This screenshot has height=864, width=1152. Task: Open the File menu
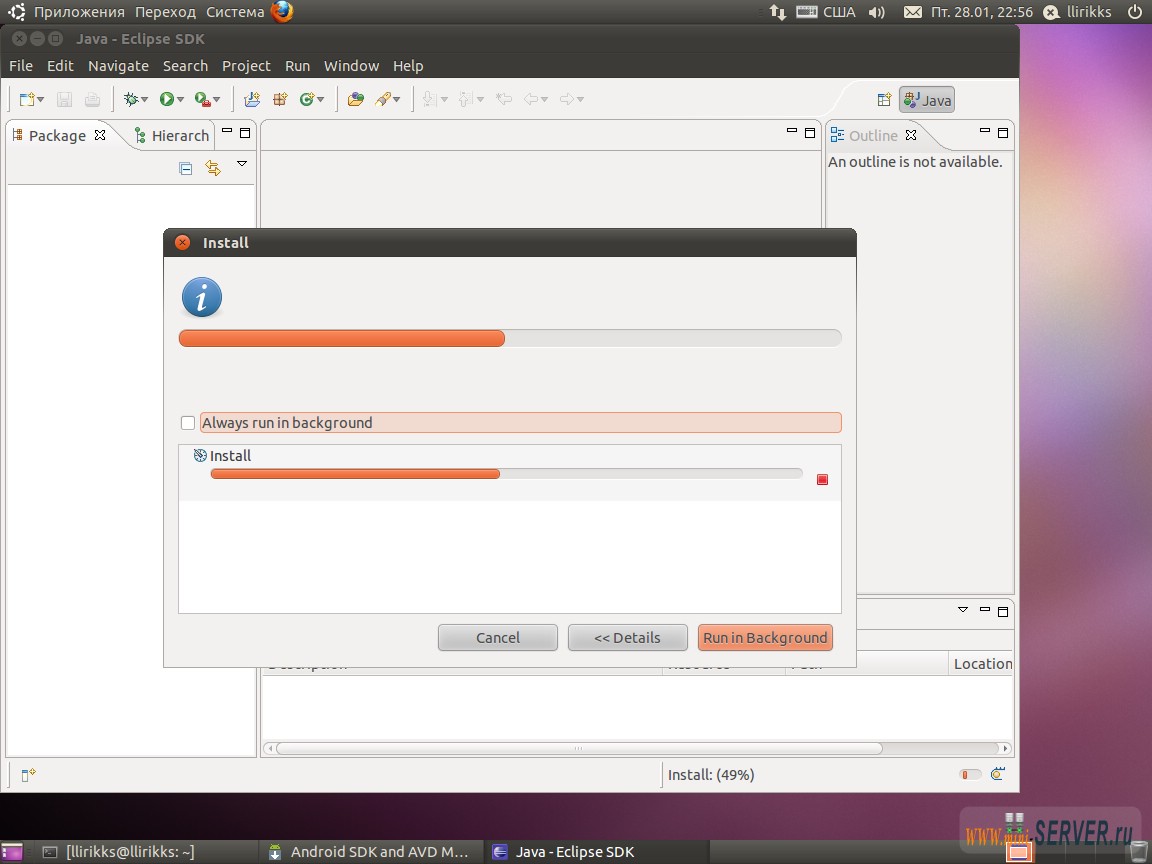(x=21, y=66)
